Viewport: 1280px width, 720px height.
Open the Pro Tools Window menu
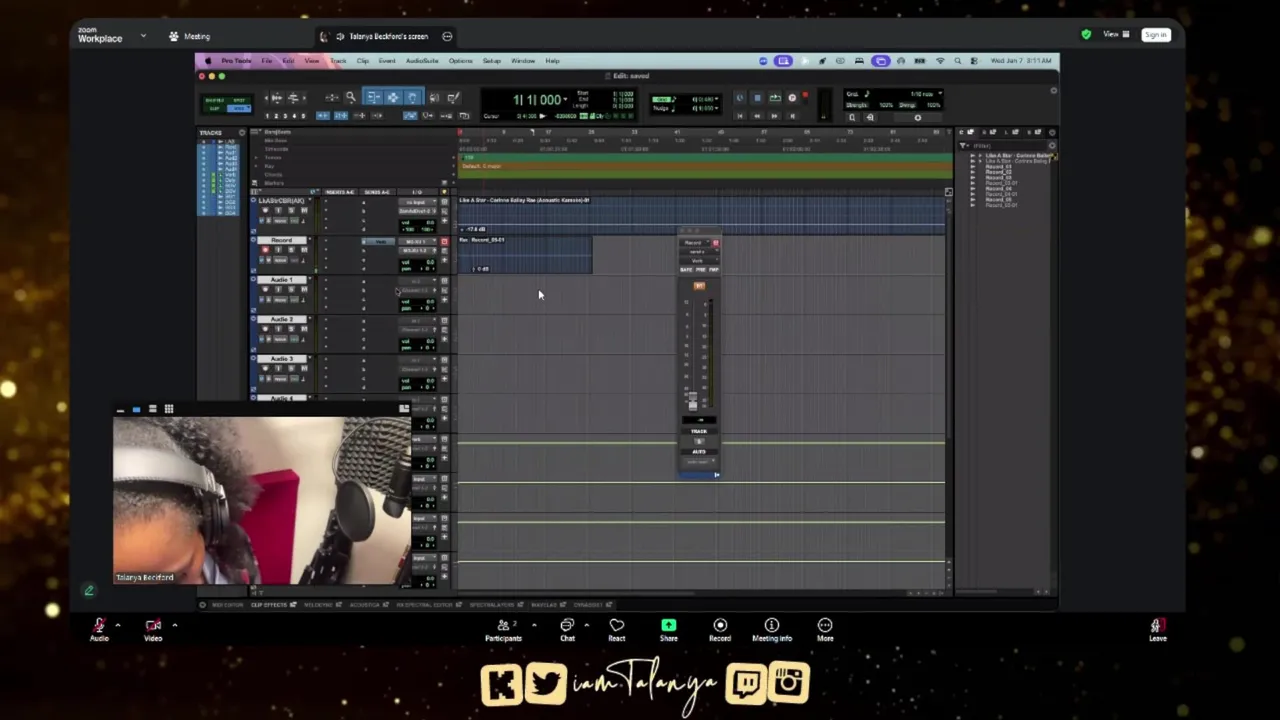point(523,61)
